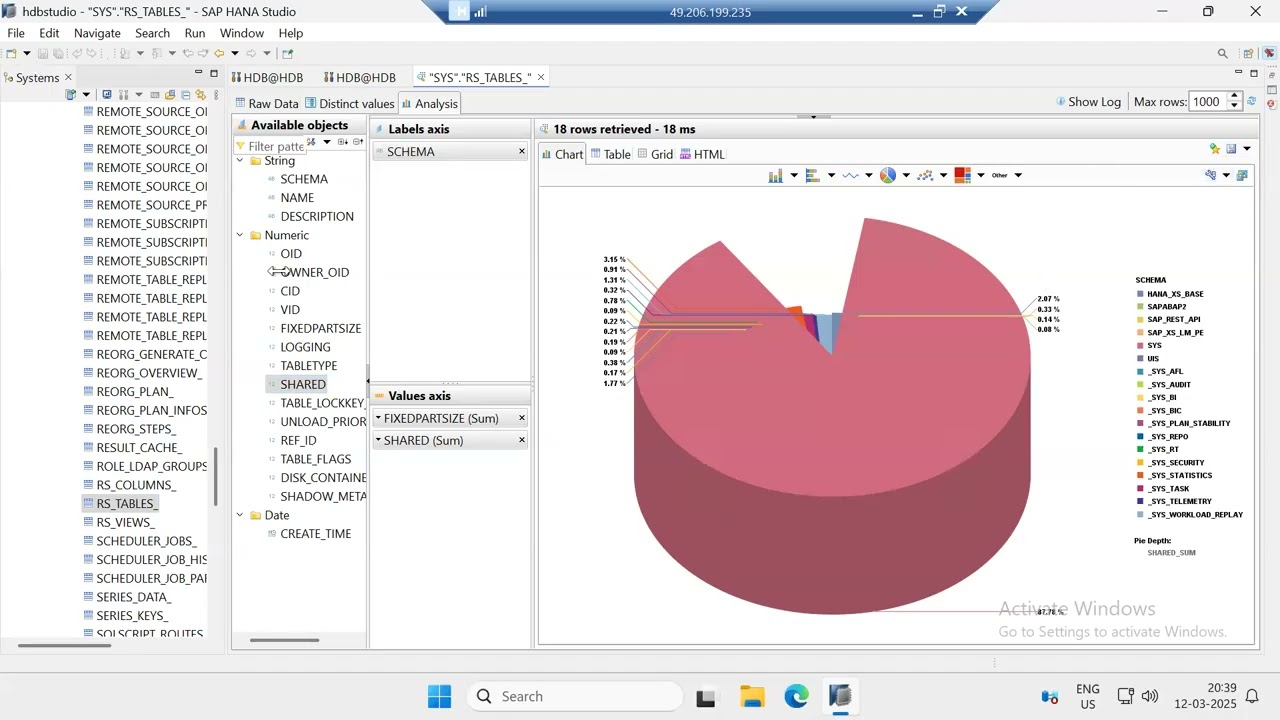
Task: Remove SHARED (Sum) from Values axis
Action: tap(521, 440)
